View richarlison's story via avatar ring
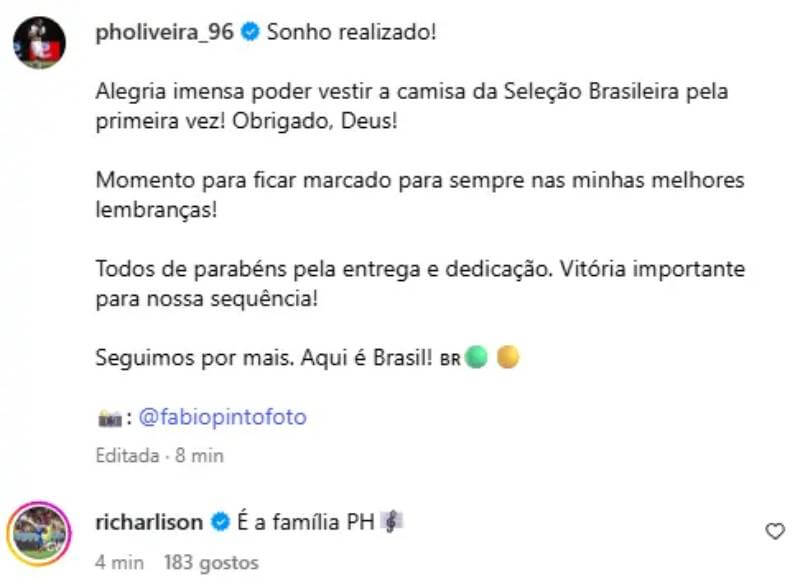This screenshot has height=584, width=800. (39, 533)
